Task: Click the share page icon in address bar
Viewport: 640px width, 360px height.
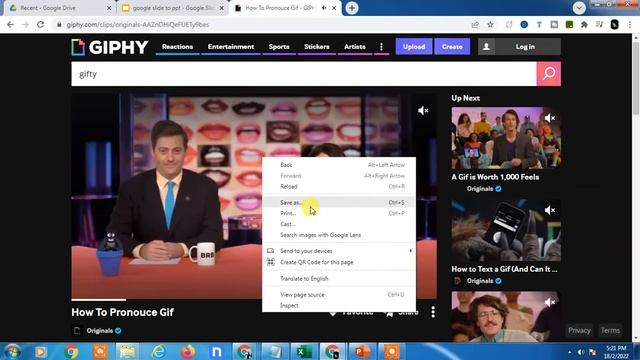Action: 475,25
